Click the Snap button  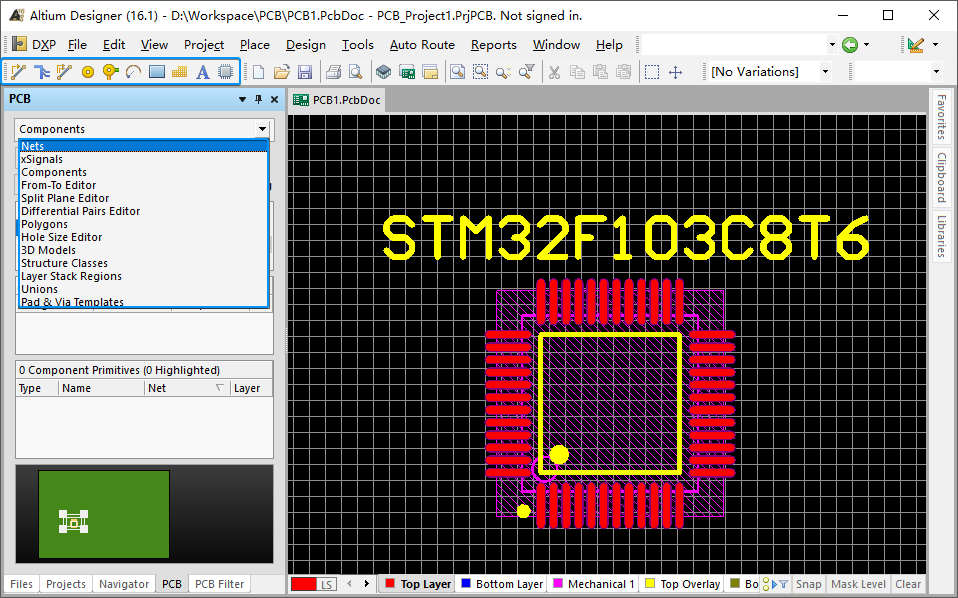(x=808, y=584)
